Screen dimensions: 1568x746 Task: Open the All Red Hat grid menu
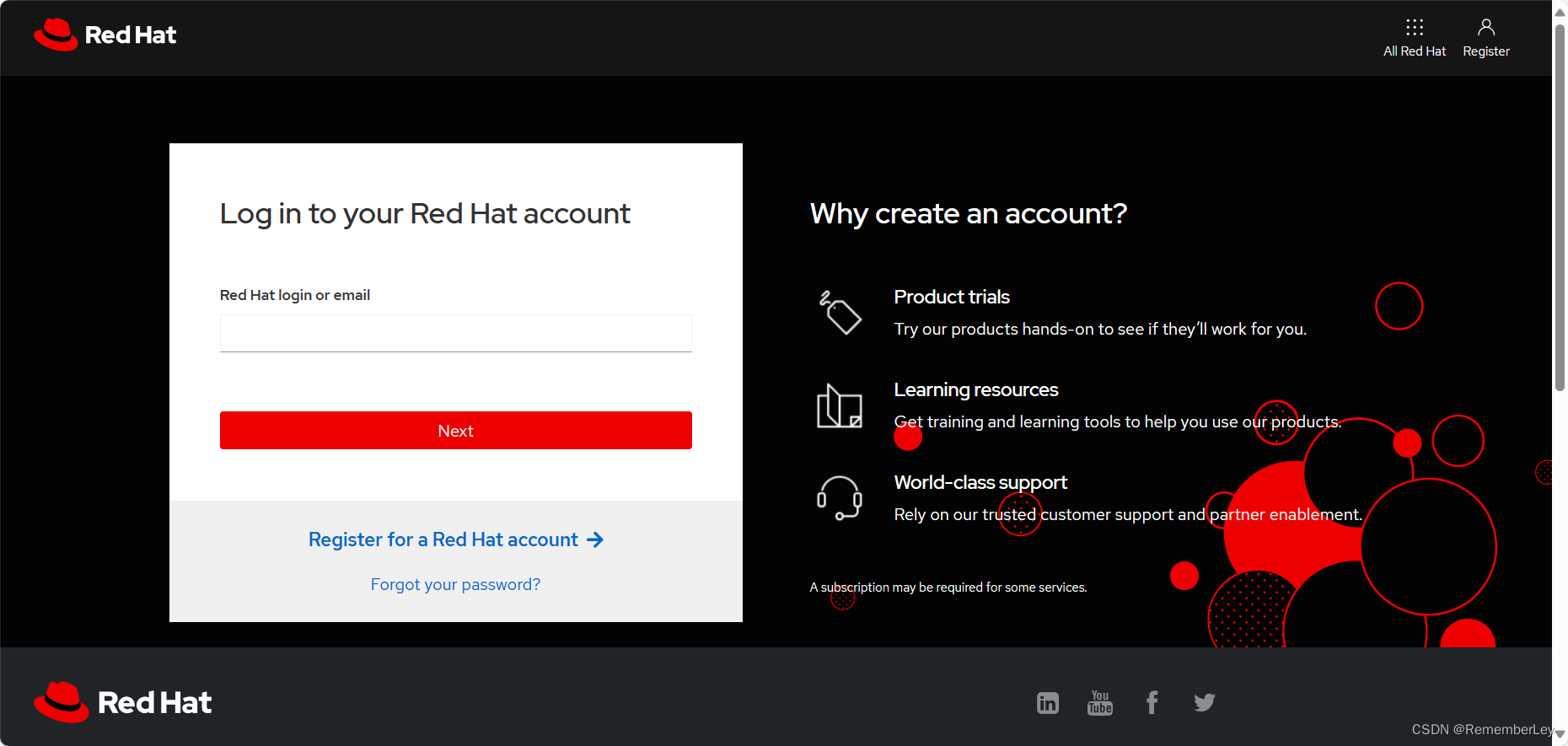pos(1415,27)
